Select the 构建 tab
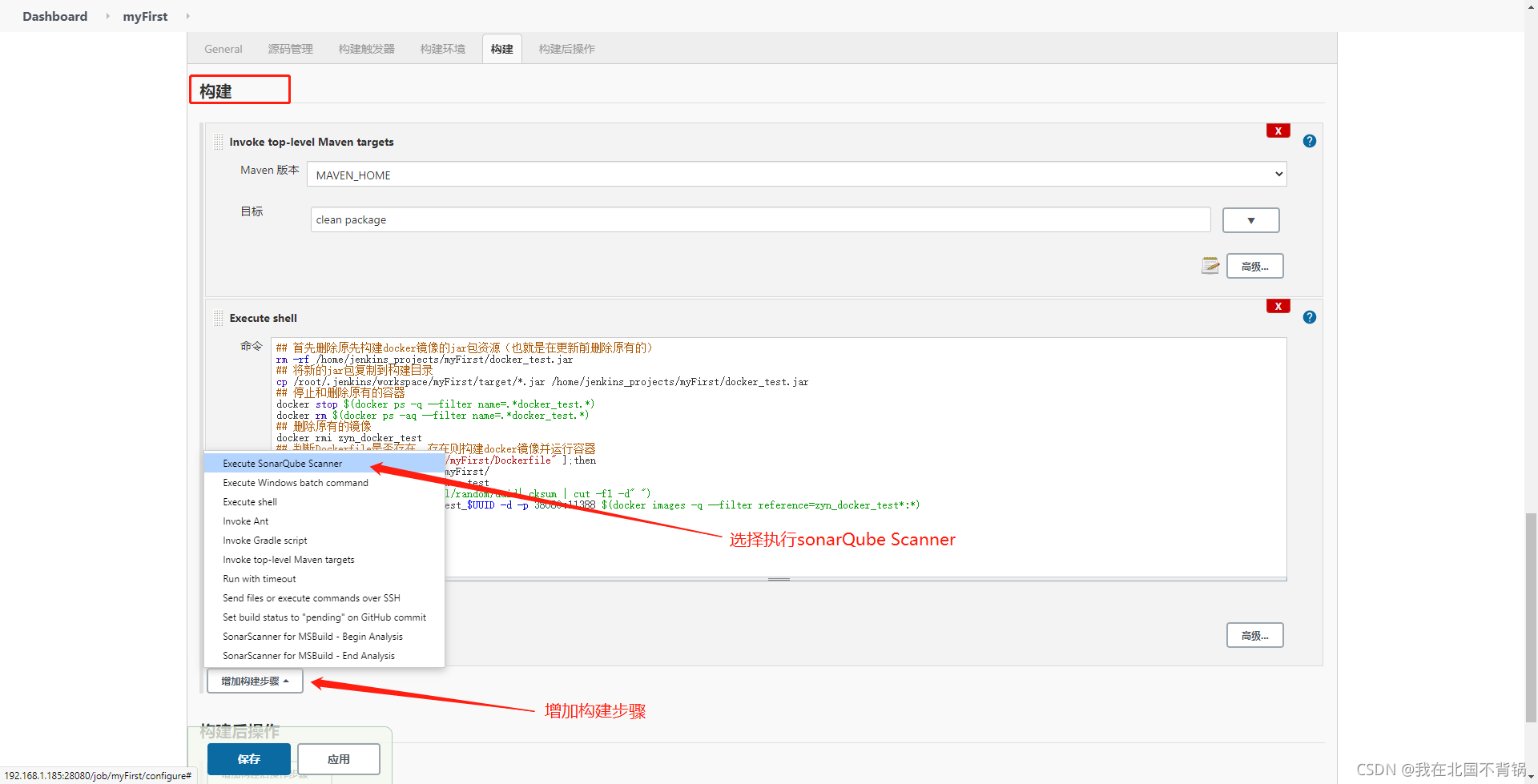The height and width of the screenshot is (784, 1538). 501,49
